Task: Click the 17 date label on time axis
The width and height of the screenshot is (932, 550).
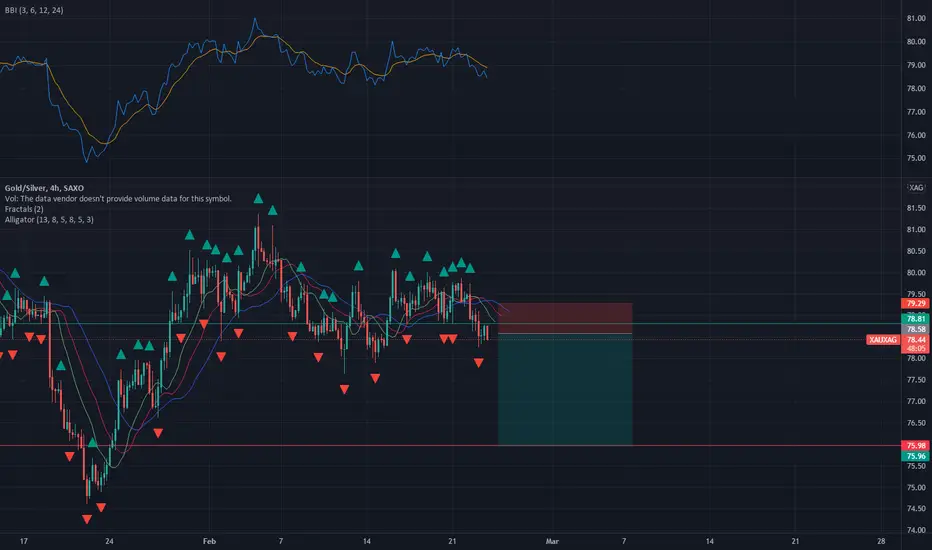Action: pos(24,541)
